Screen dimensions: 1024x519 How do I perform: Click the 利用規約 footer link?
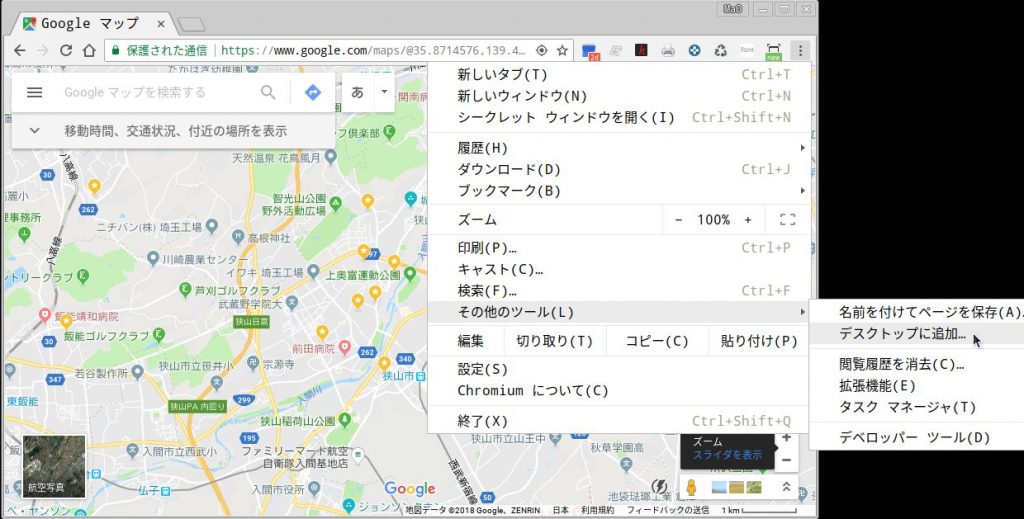597,510
